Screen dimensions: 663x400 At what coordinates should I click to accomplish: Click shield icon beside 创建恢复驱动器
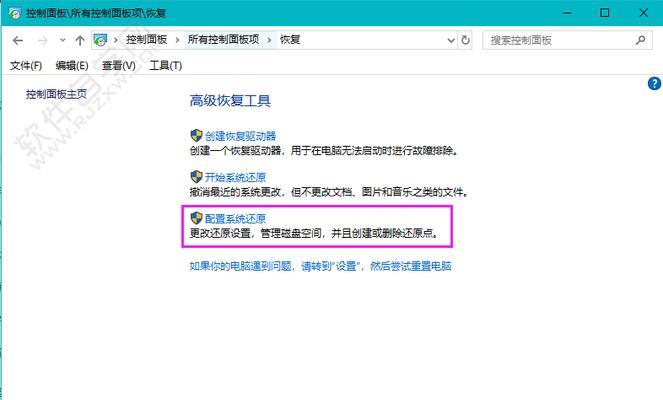point(196,136)
